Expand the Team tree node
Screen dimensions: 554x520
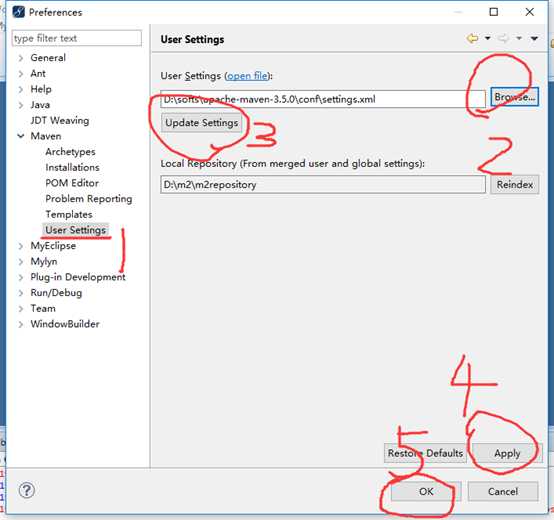coord(20,308)
